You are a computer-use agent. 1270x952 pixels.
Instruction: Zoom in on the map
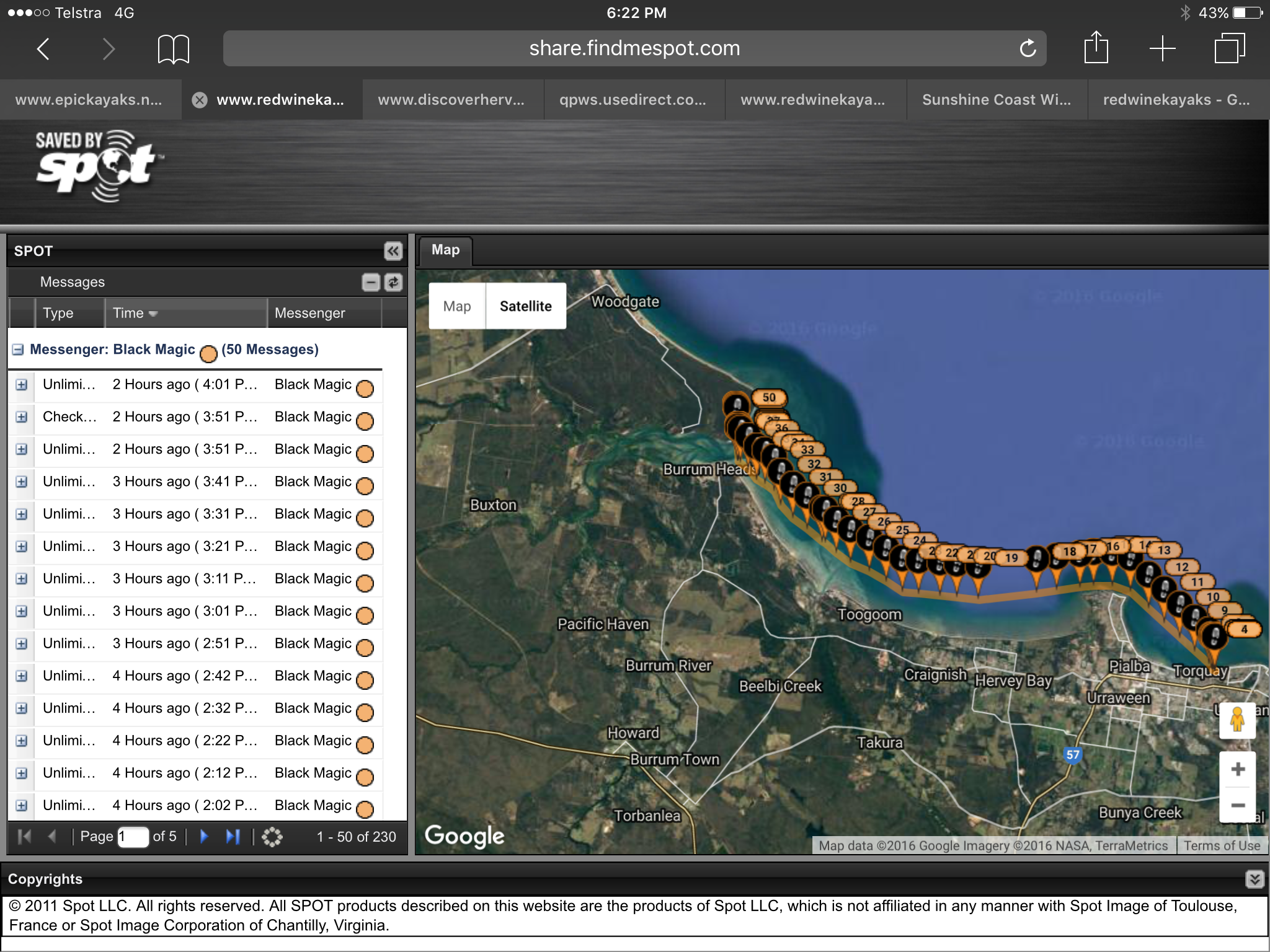point(1238,770)
